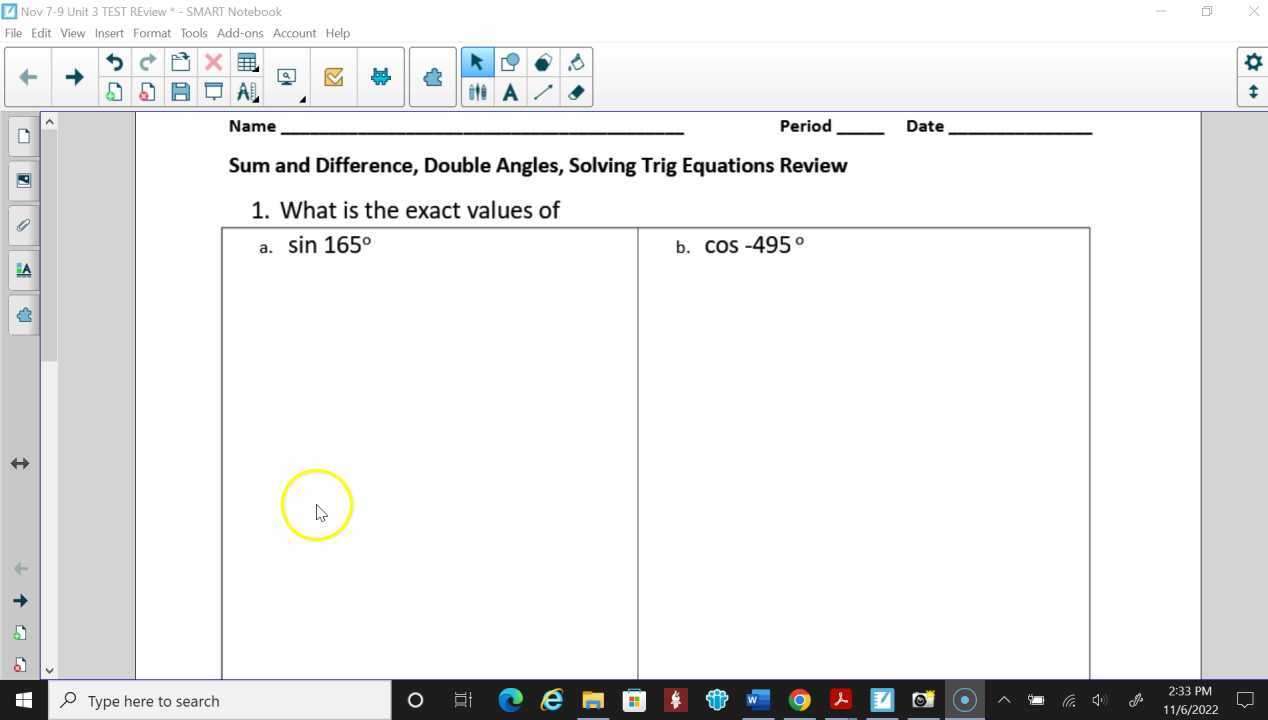Advance to the next page arrow
Image resolution: width=1268 pixels, height=720 pixels.
pyautogui.click(x=74, y=76)
